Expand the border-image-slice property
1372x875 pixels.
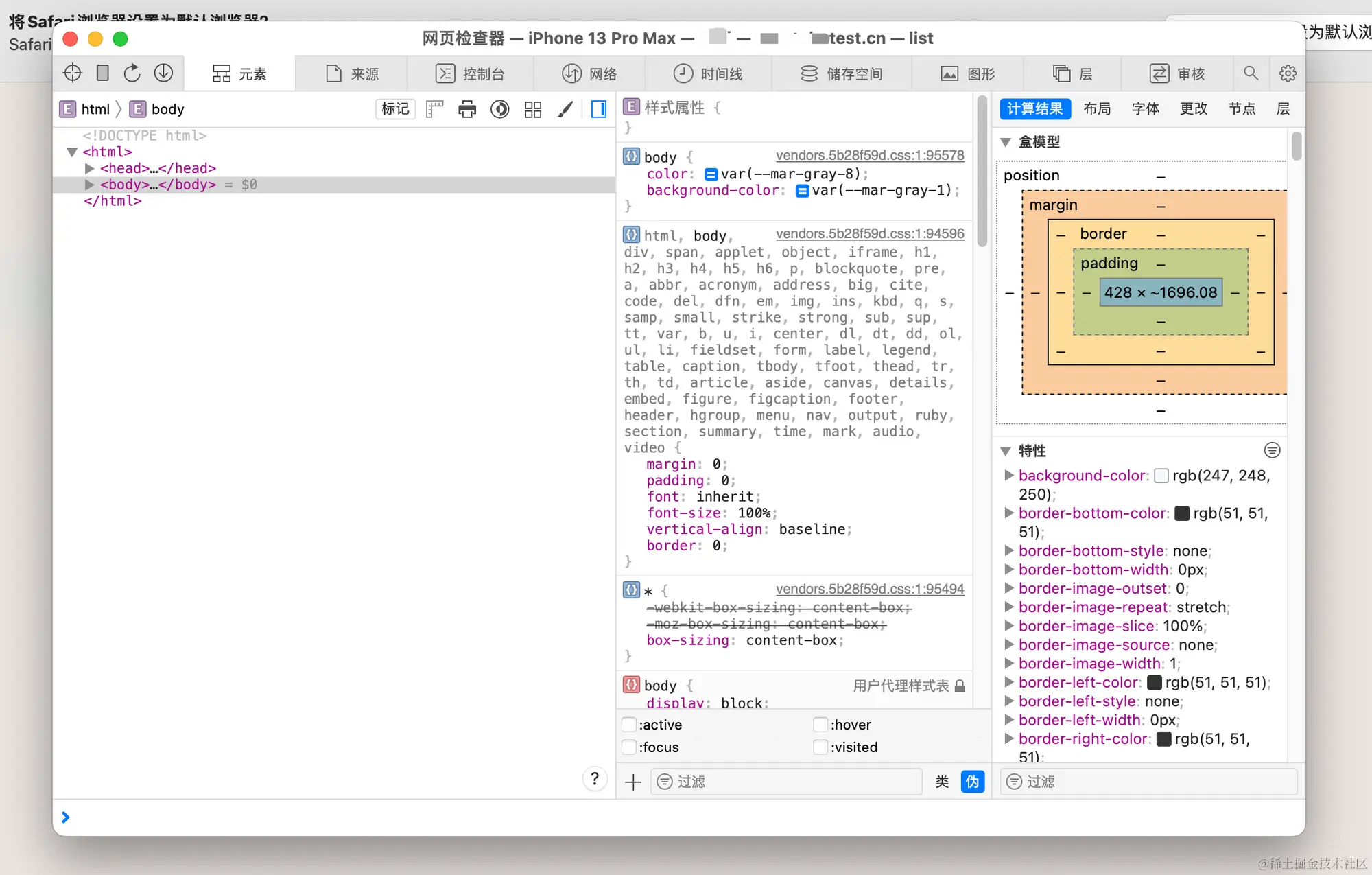[x=1009, y=626]
